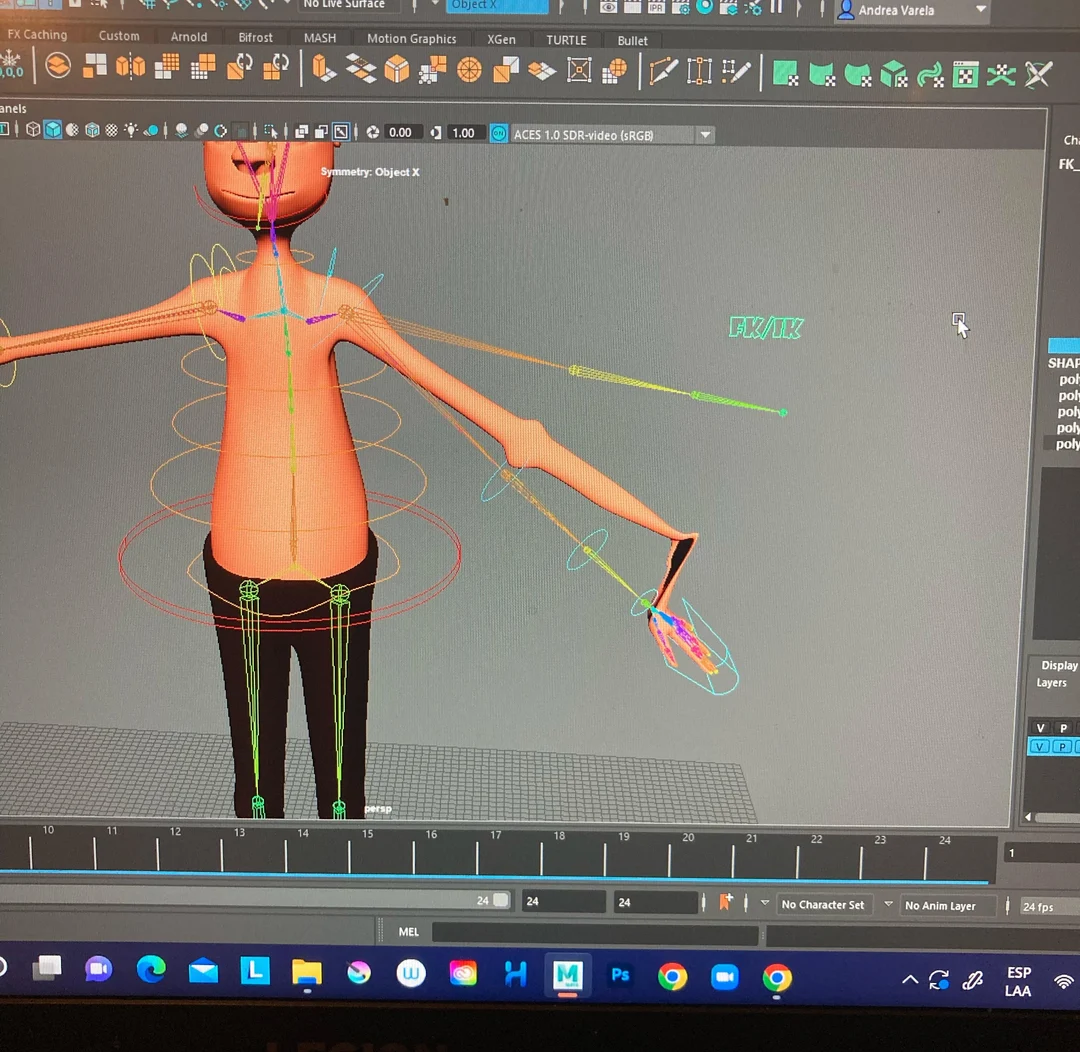Expand the Andrea Varela account dropdown
1080x1052 pixels.
pyautogui.click(x=980, y=10)
